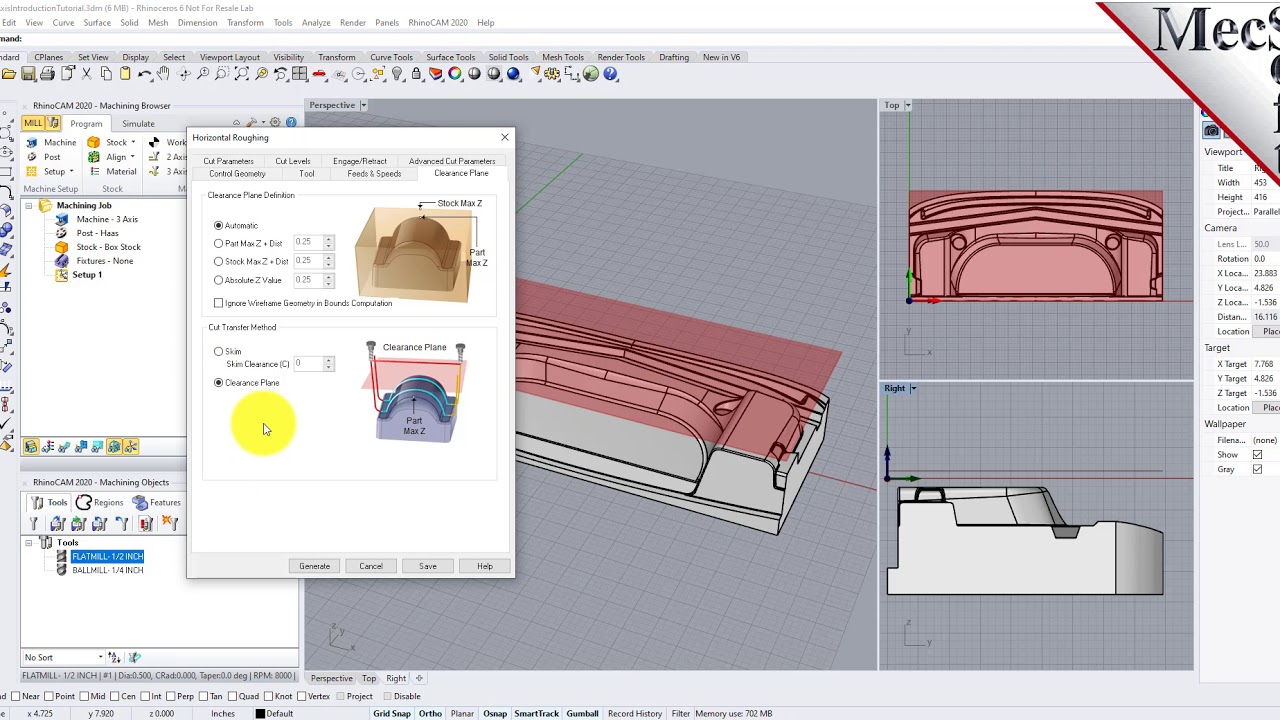Viewport: 1280px width, 720px height.
Task: Click the FLATMILL tool cutter icon
Action: pos(62,556)
